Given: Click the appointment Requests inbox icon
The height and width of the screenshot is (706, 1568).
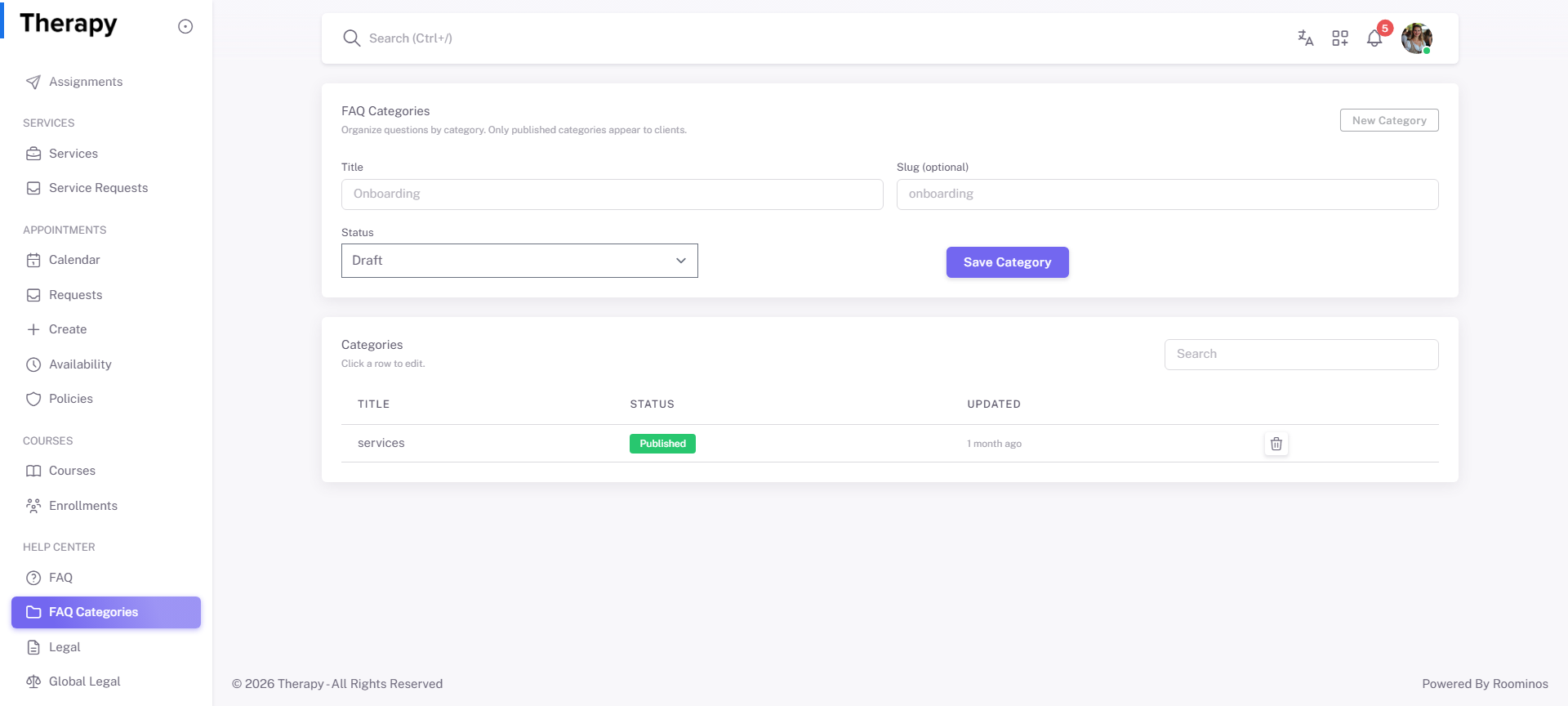Looking at the screenshot, I should [x=33, y=295].
